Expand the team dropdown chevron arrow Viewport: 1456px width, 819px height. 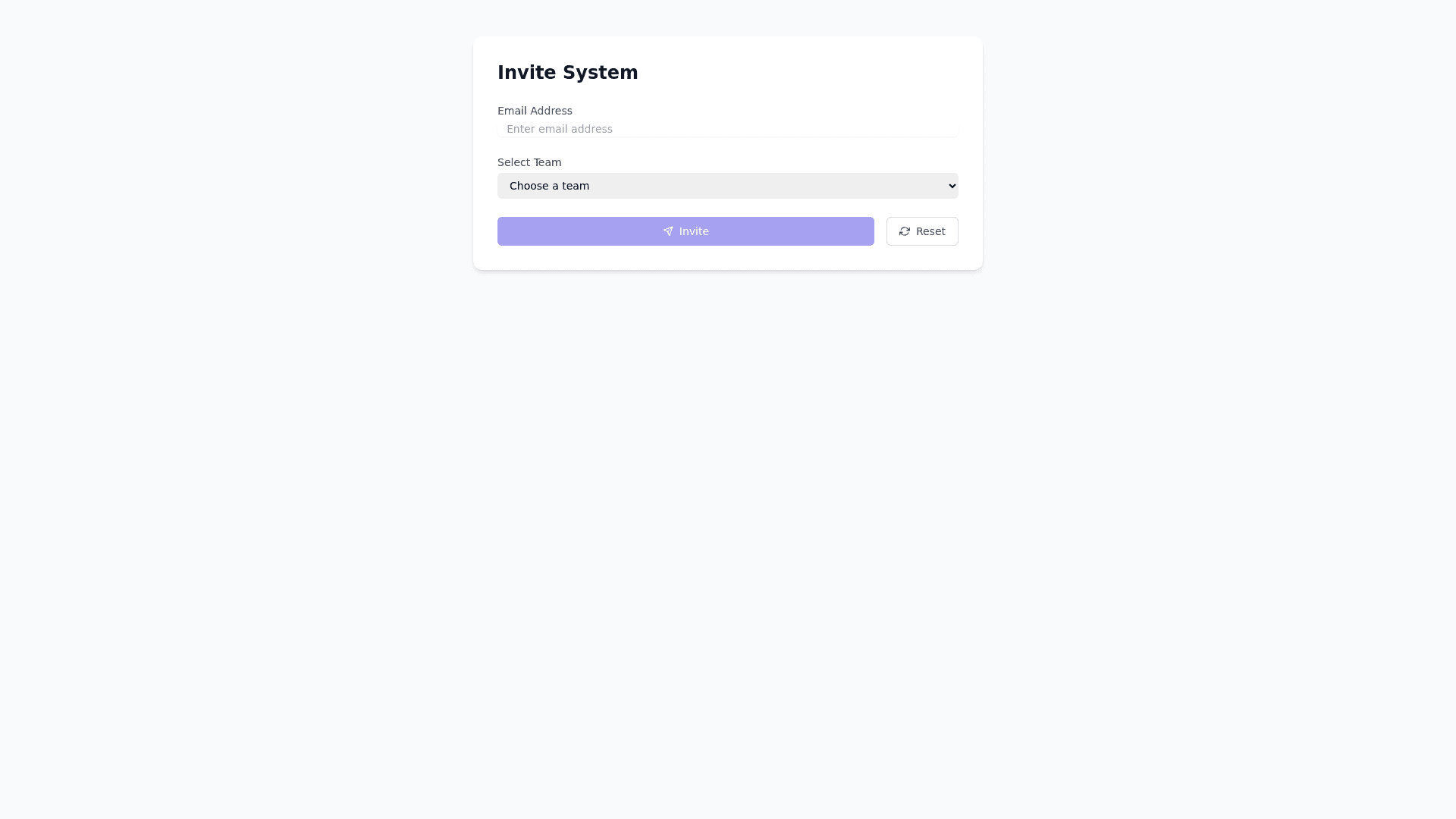952,186
